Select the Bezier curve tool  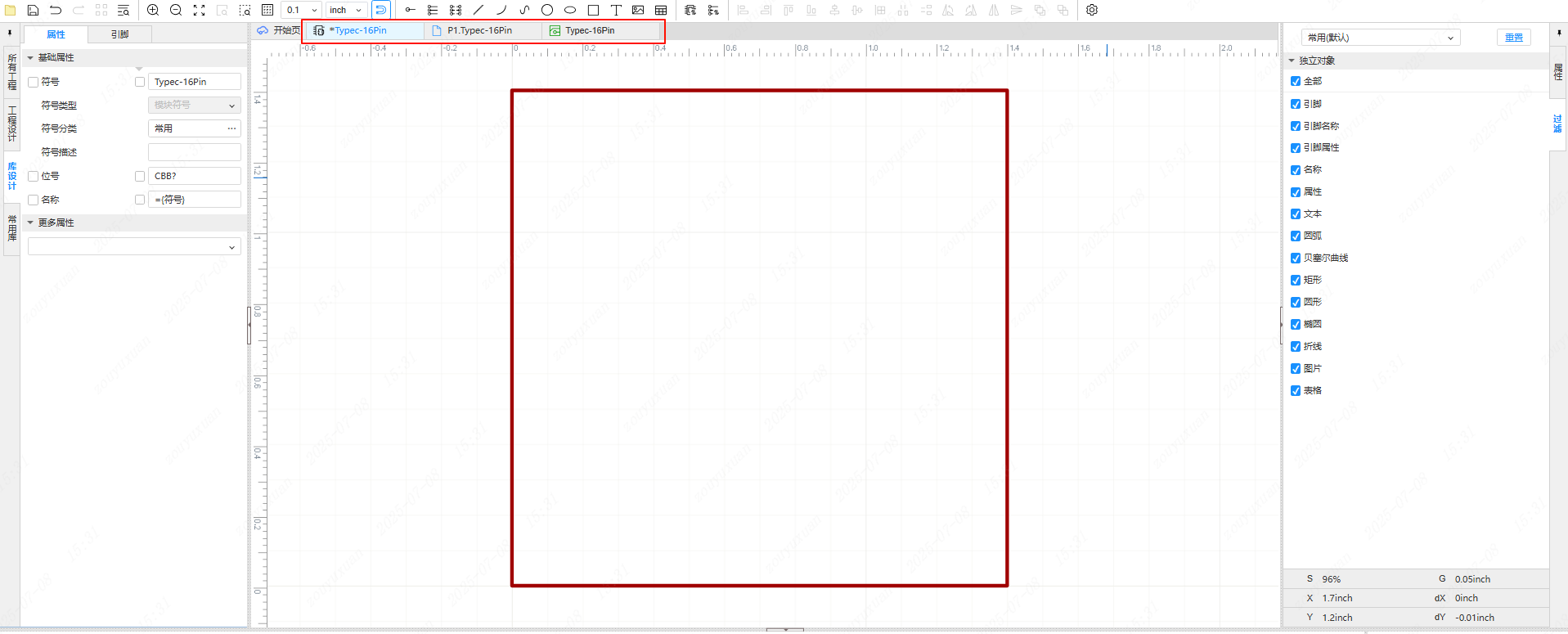point(524,10)
